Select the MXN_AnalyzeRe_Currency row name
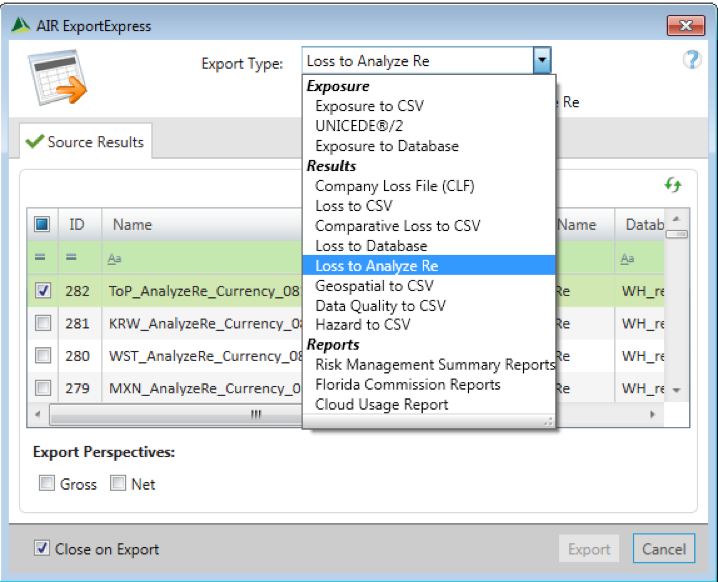This screenshot has height=582, width=718. (205, 389)
